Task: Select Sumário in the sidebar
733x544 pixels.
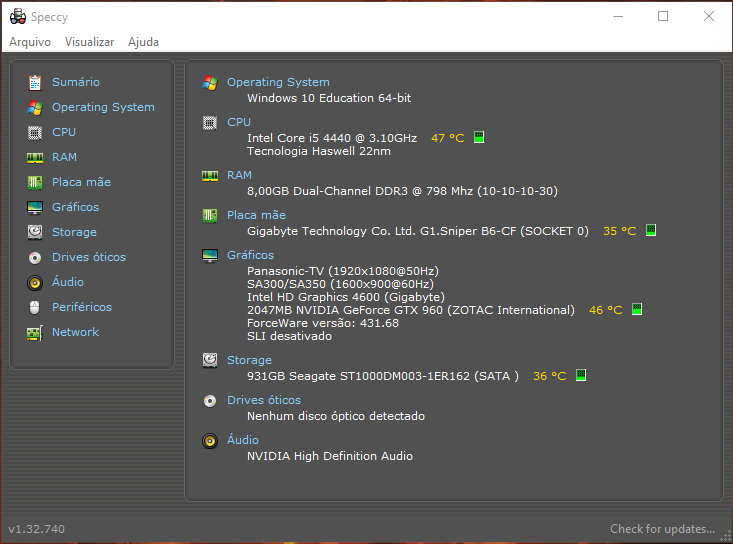Action: (76, 82)
